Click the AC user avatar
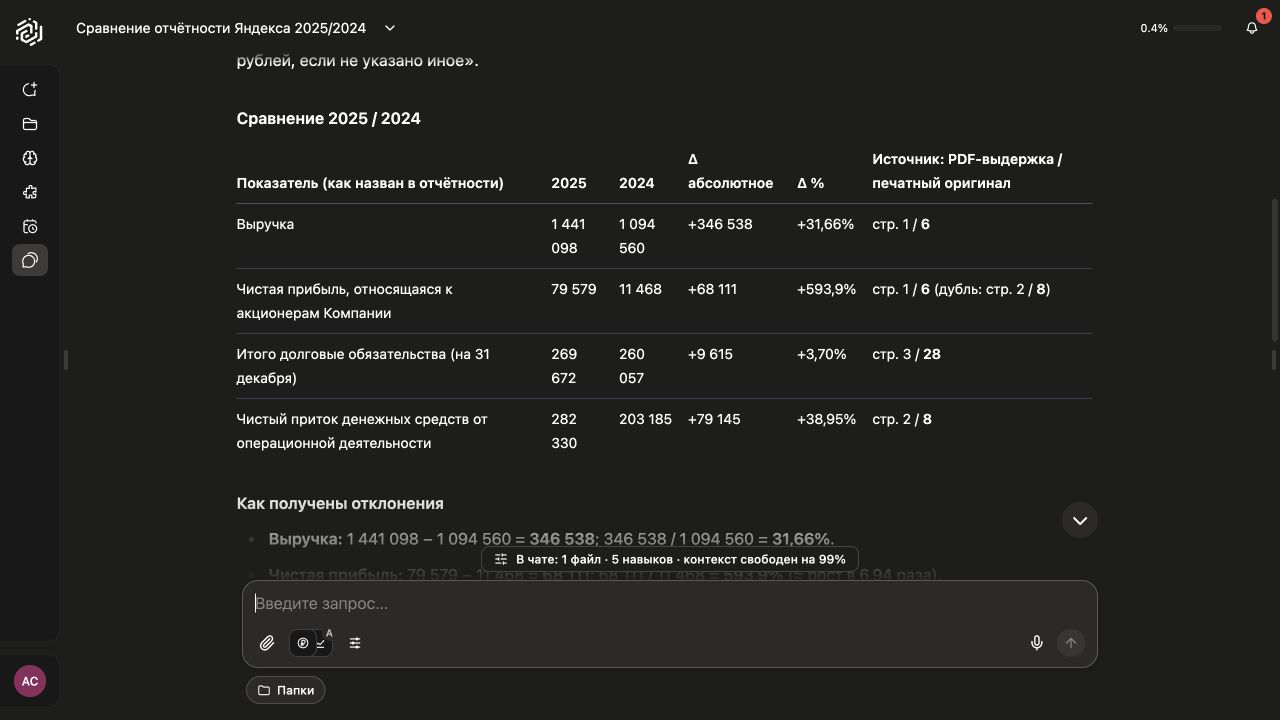 point(30,681)
